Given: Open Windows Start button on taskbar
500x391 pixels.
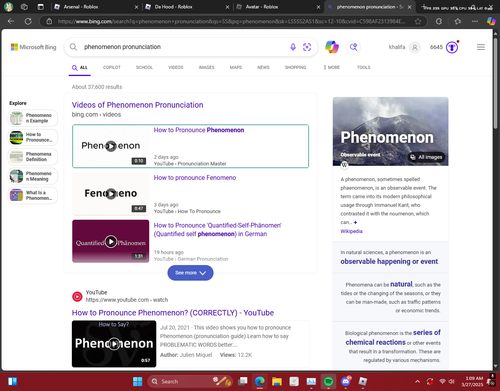Looking at the screenshot, I should click(137, 381).
